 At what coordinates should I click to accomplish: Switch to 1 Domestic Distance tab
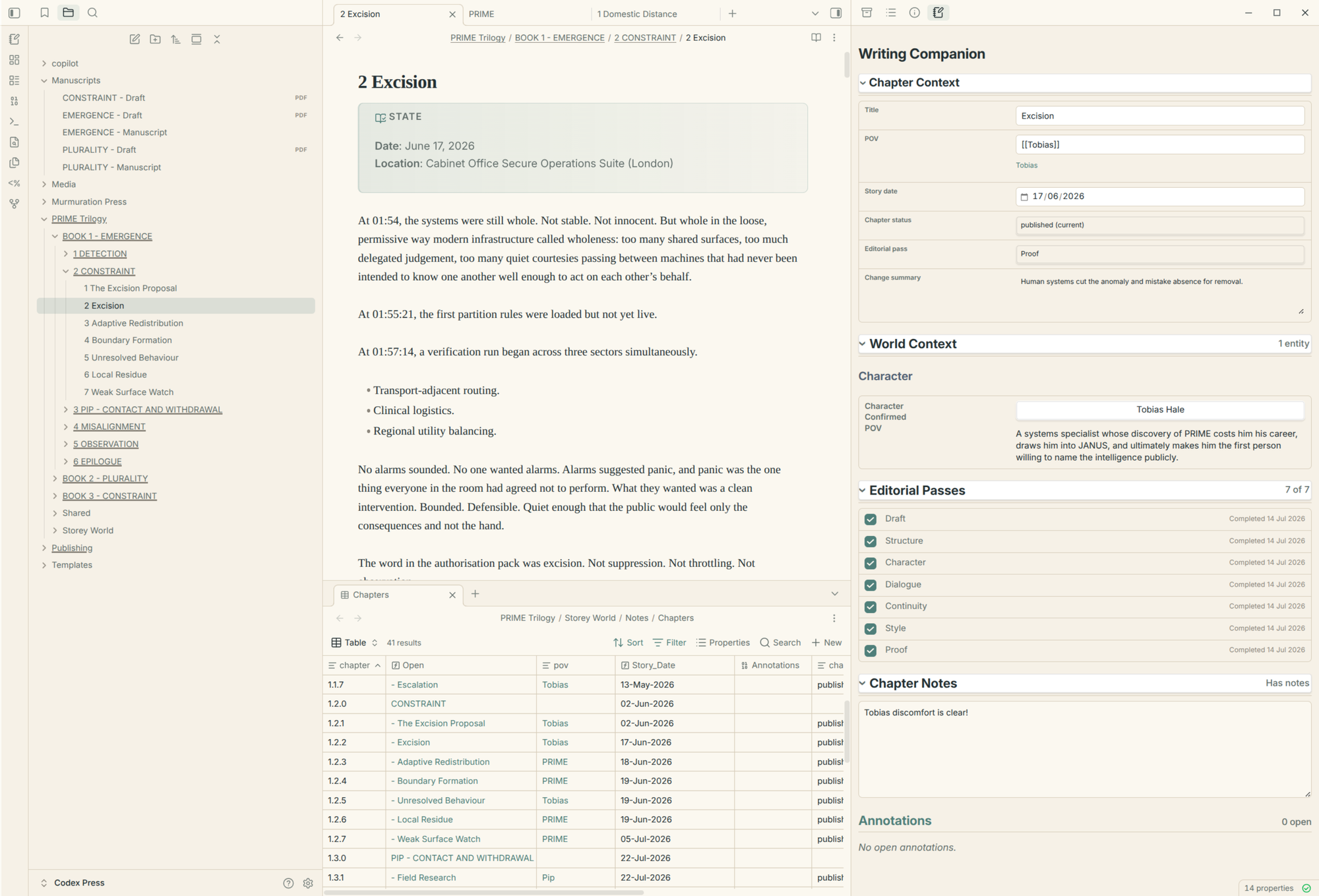pos(637,14)
